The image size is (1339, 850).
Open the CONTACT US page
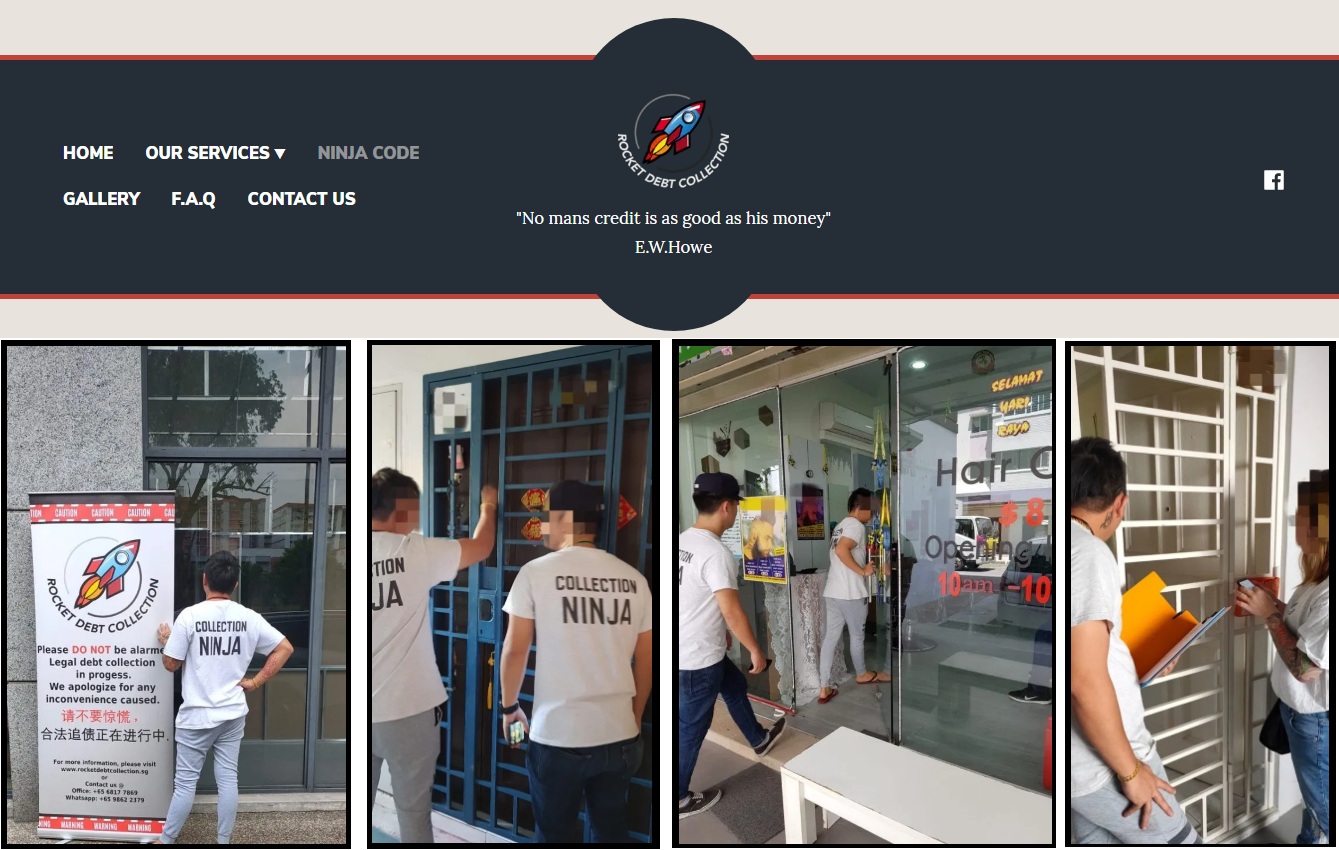301,199
